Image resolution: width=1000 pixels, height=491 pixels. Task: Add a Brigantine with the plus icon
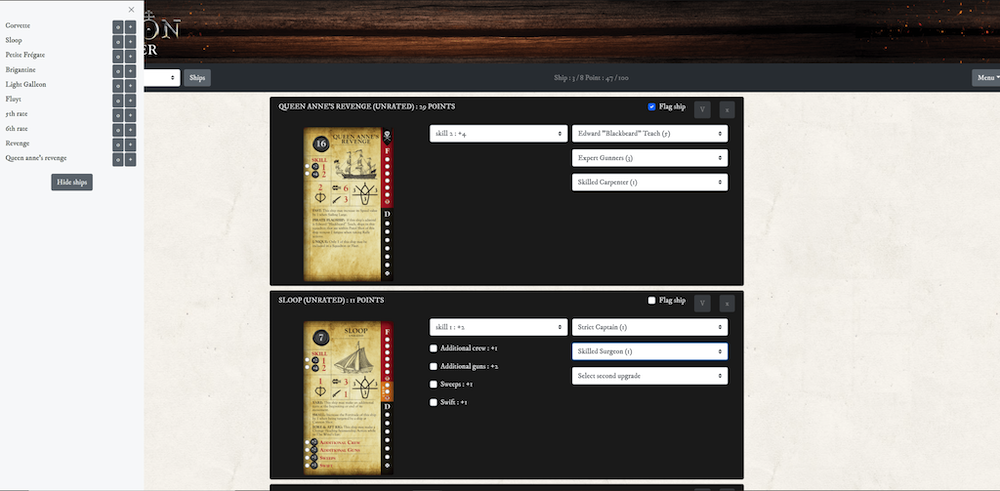click(x=130, y=71)
